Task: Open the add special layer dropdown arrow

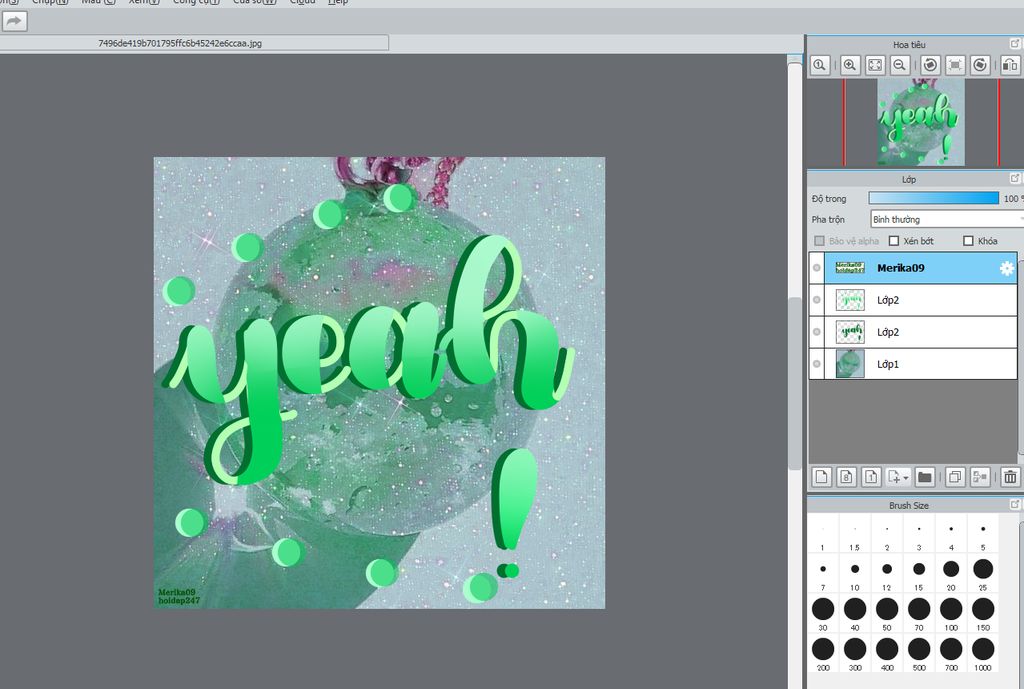Action: coord(906,478)
